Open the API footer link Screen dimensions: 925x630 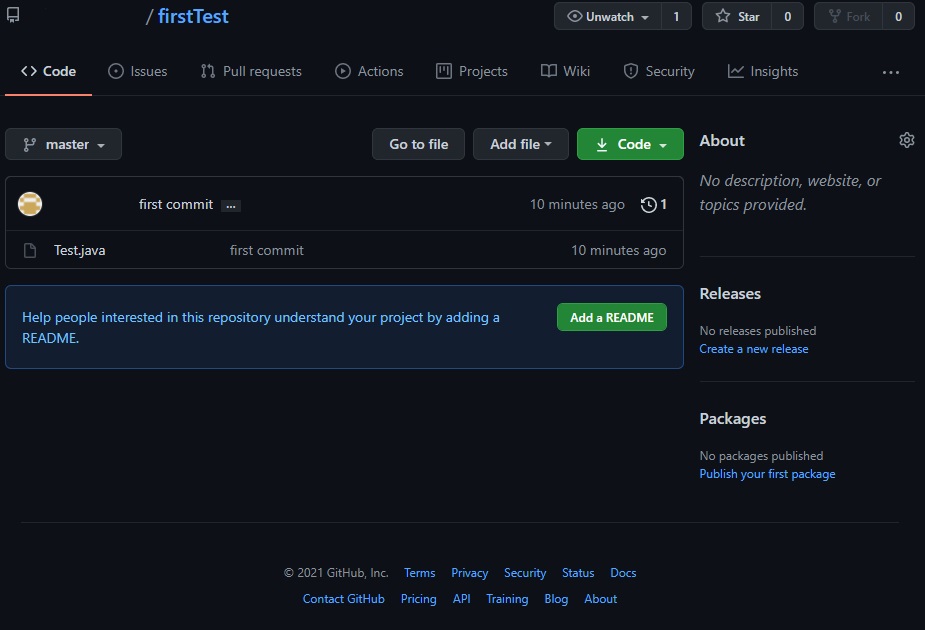tap(461, 599)
